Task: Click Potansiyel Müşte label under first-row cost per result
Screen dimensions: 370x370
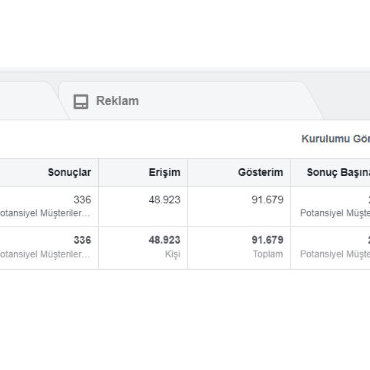Action: 335,213
